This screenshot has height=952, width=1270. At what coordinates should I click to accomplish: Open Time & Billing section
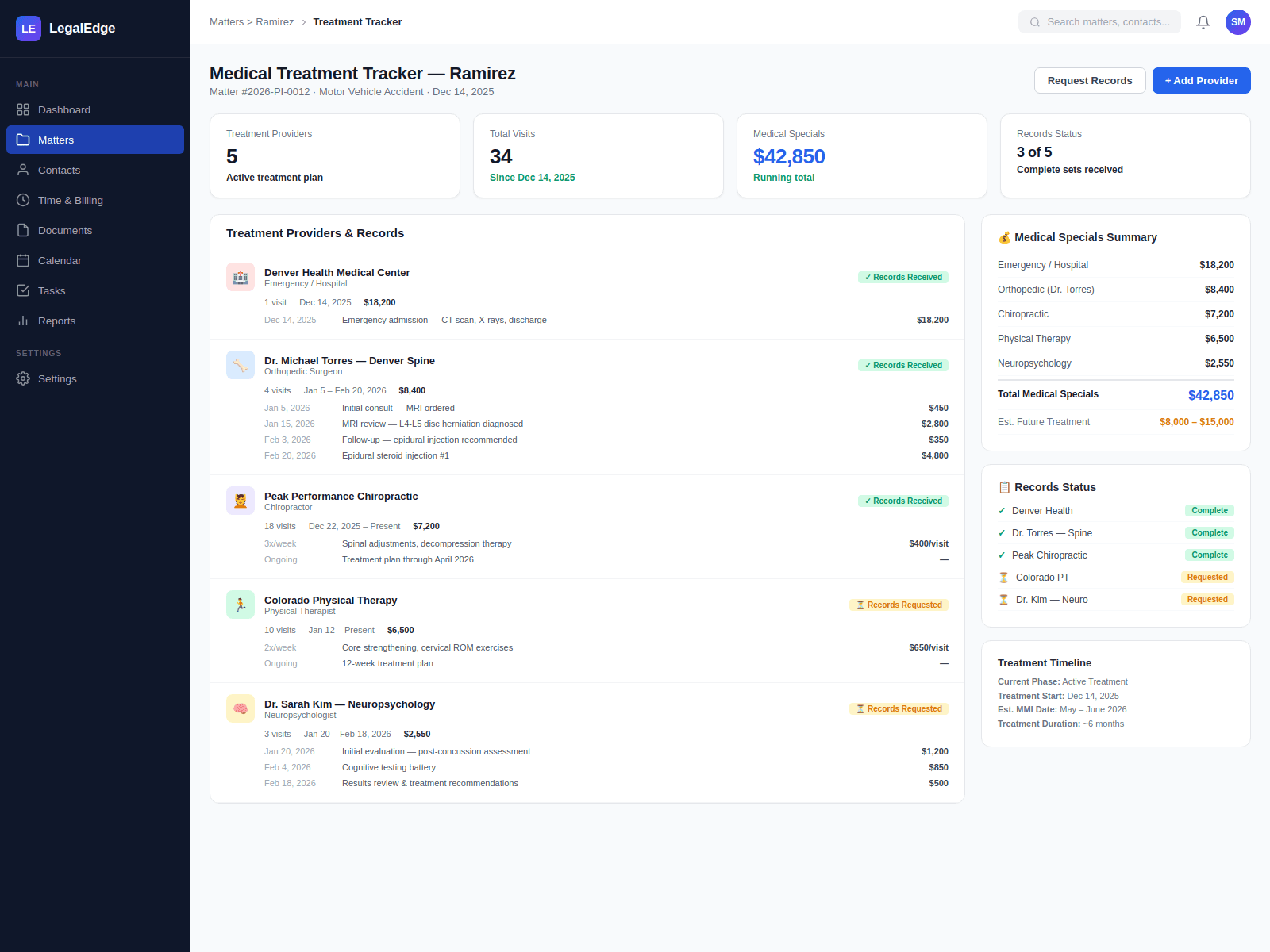[95, 200]
